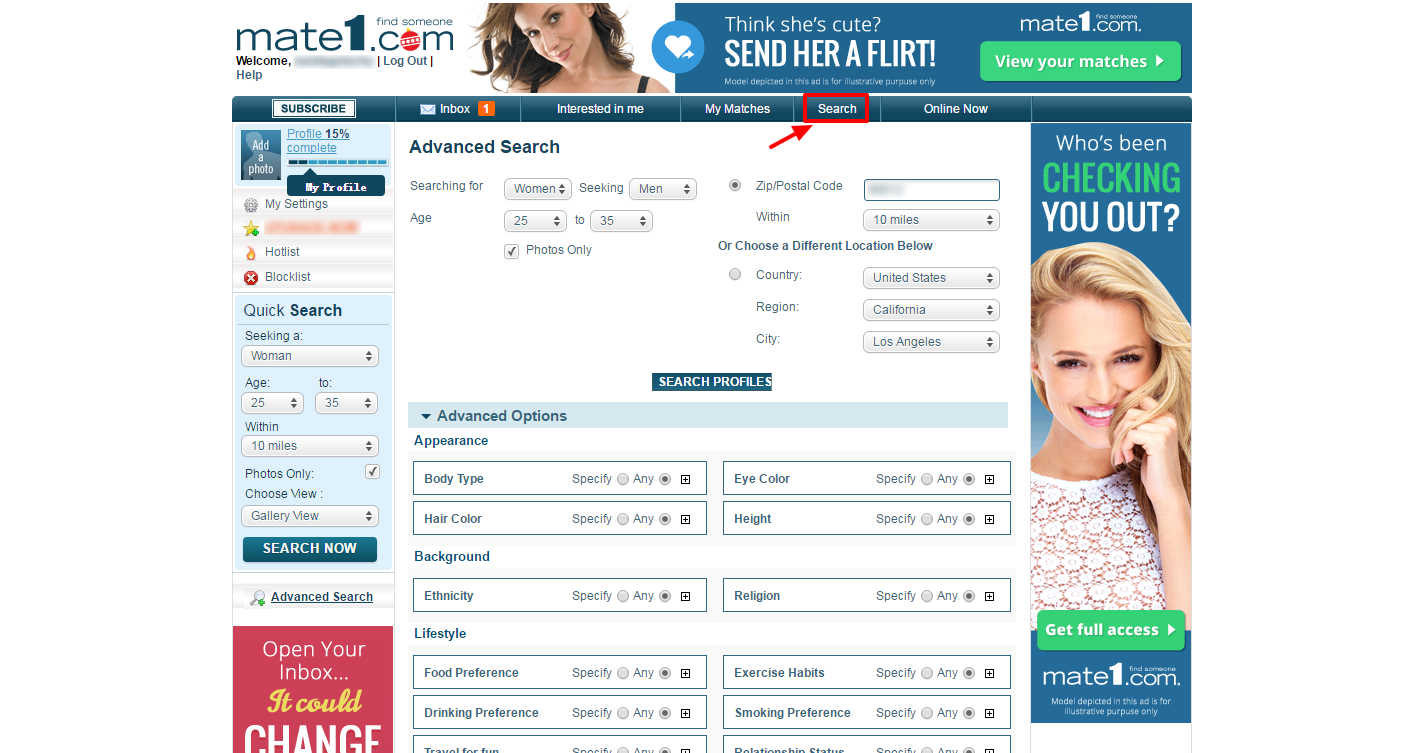Open the maximum age 35 dropdown in Advanced Search
Screen dimensions: 1423x753
621,221
